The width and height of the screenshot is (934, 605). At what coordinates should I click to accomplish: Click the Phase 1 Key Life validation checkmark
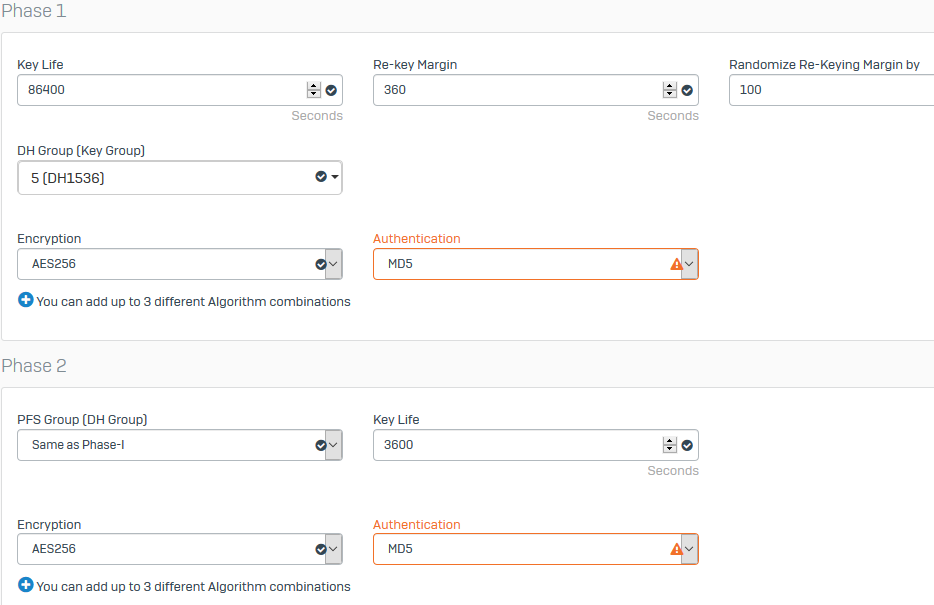(331, 91)
